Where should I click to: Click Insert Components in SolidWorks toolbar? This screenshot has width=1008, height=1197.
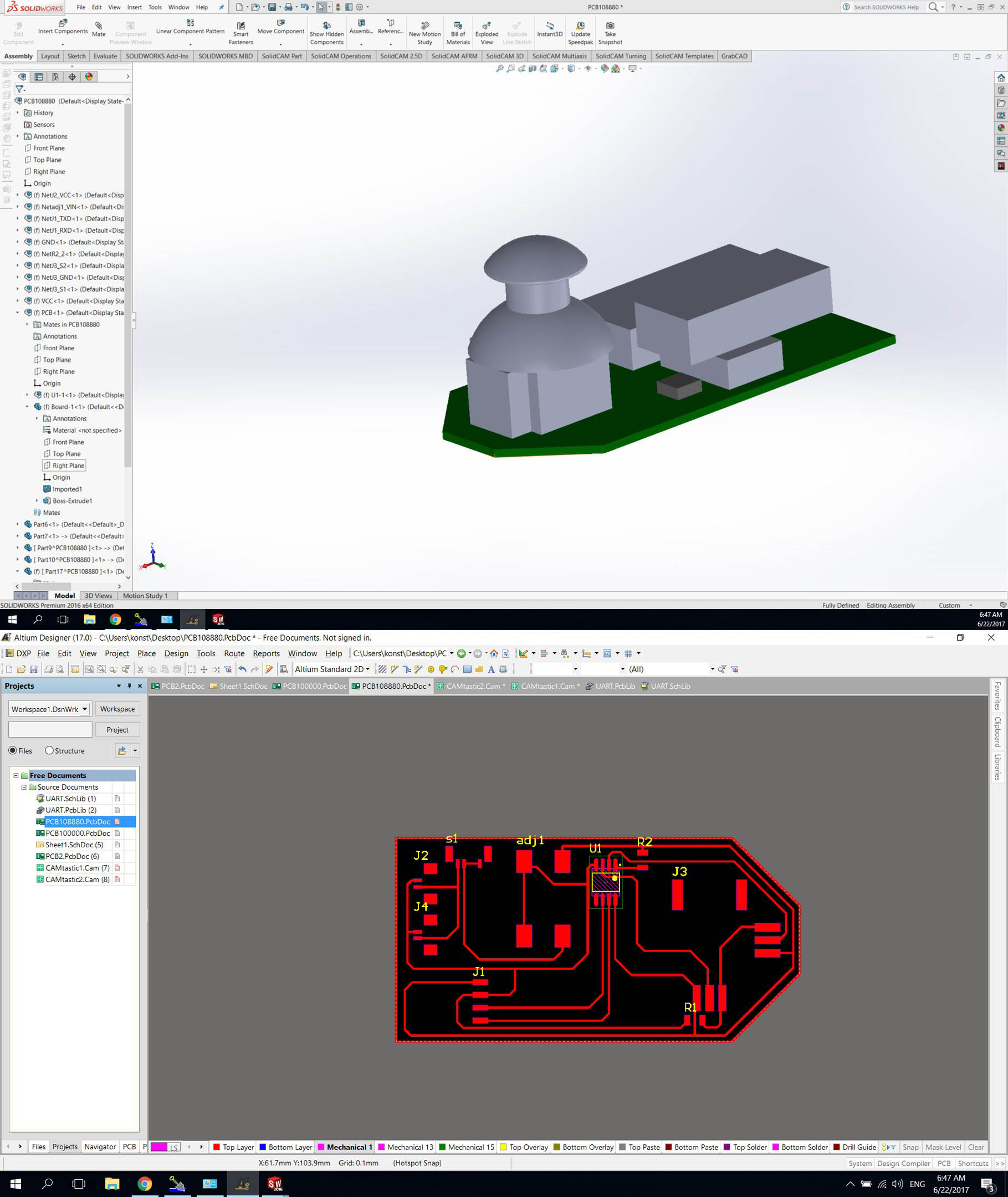[x=63, y=27]
